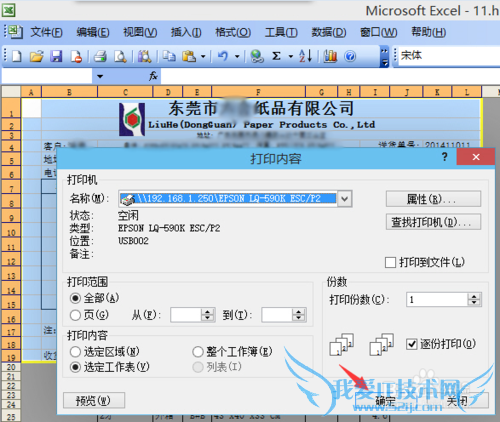The width and height of the screenshot is (500, 422).
Task: Click the 查找打印机(D) button
Action: 433,222
